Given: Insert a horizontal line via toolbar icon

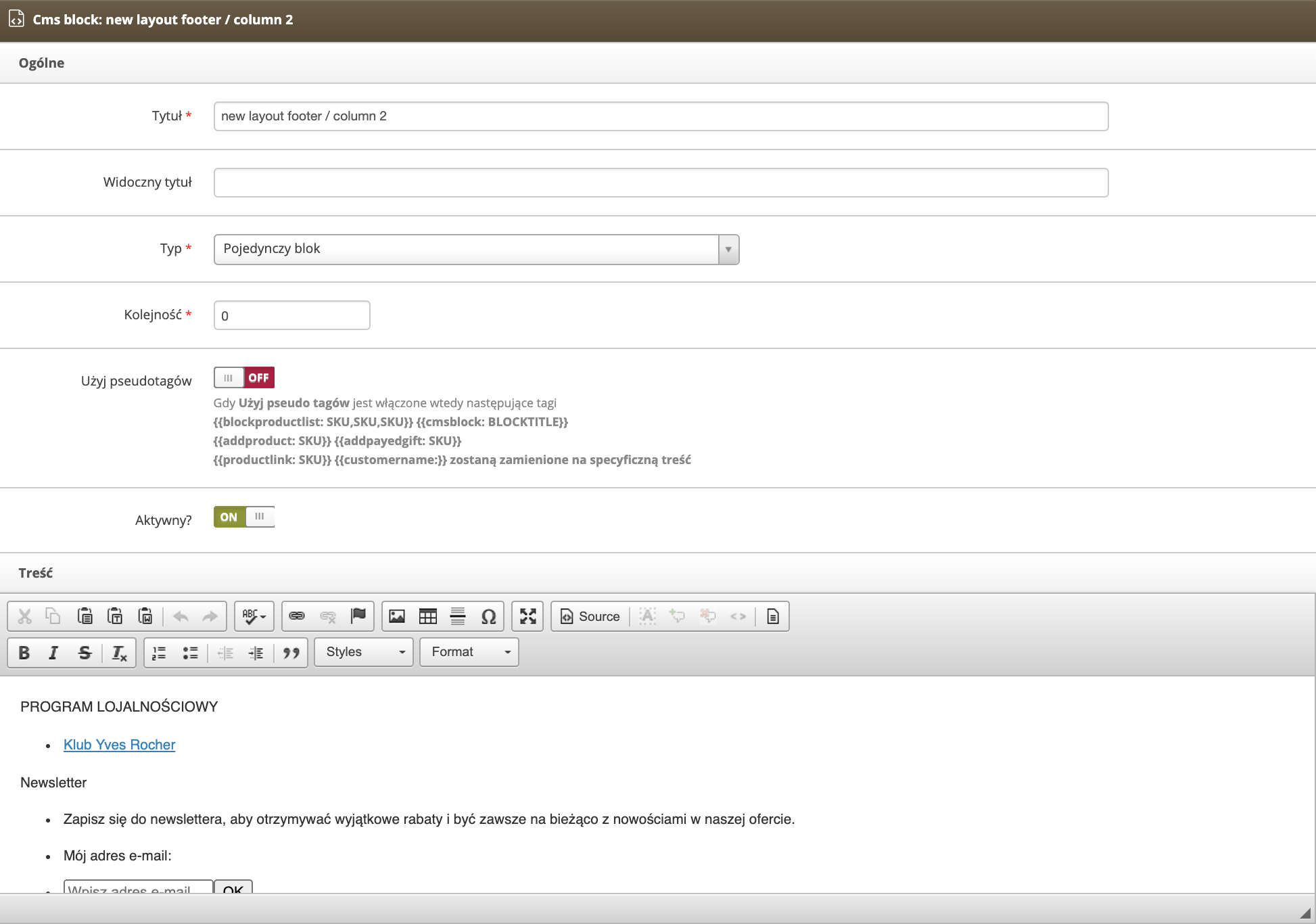Looking at the screenshot, I should 458,616.
